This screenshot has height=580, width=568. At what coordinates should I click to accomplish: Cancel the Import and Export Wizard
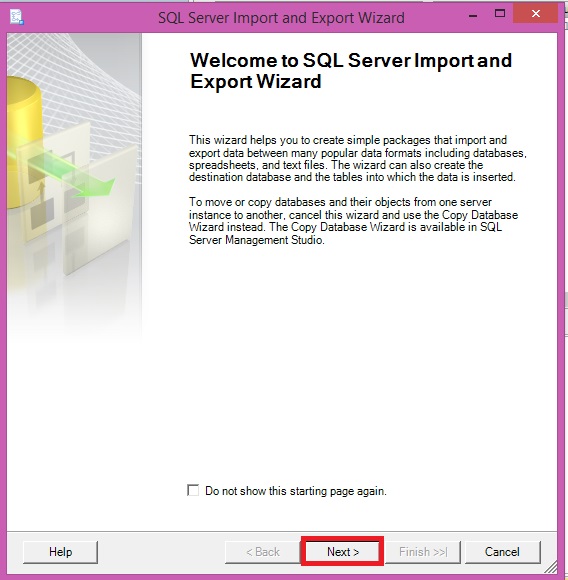coord(502,552)
